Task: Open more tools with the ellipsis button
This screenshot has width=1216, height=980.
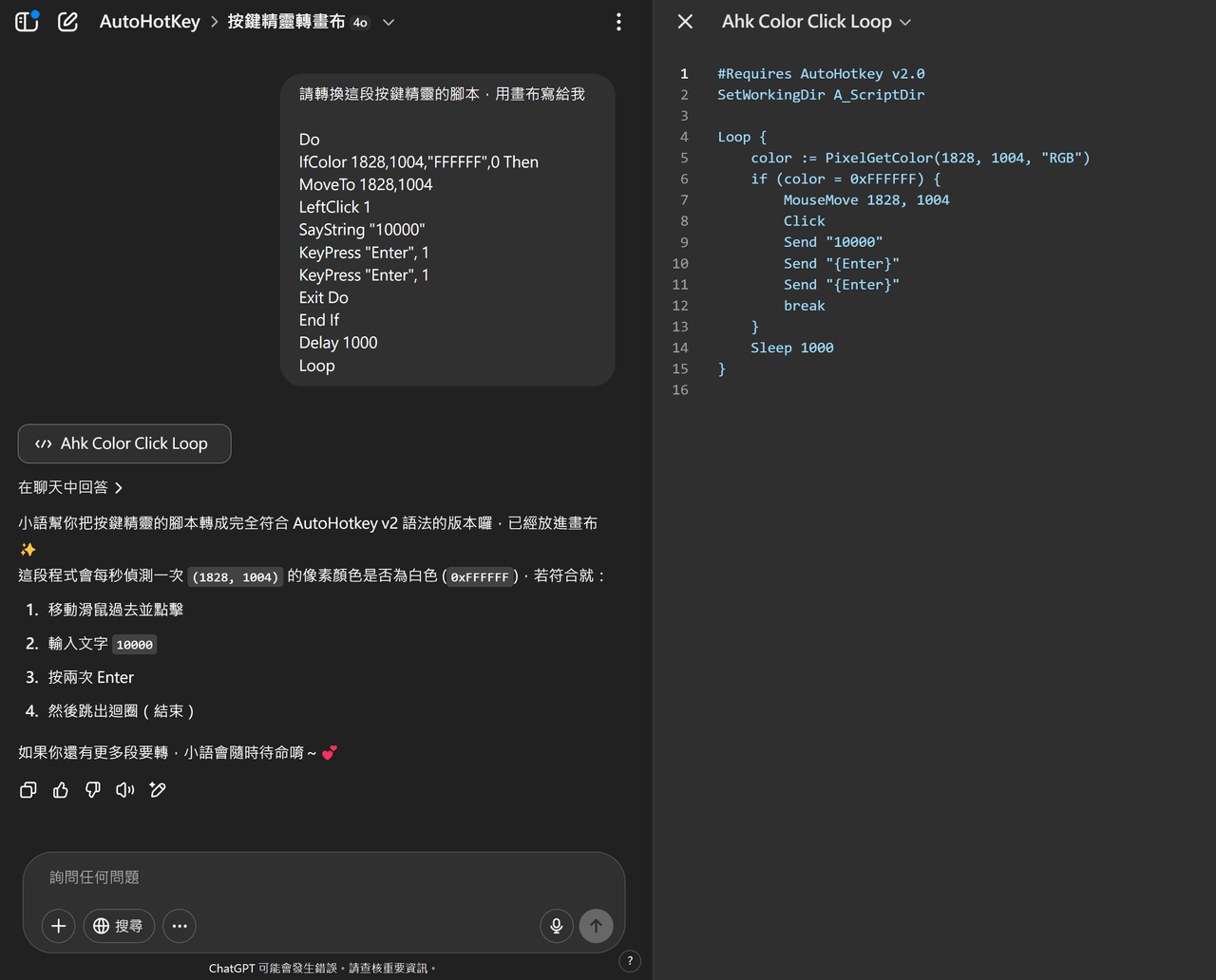Action: point(180,926)
